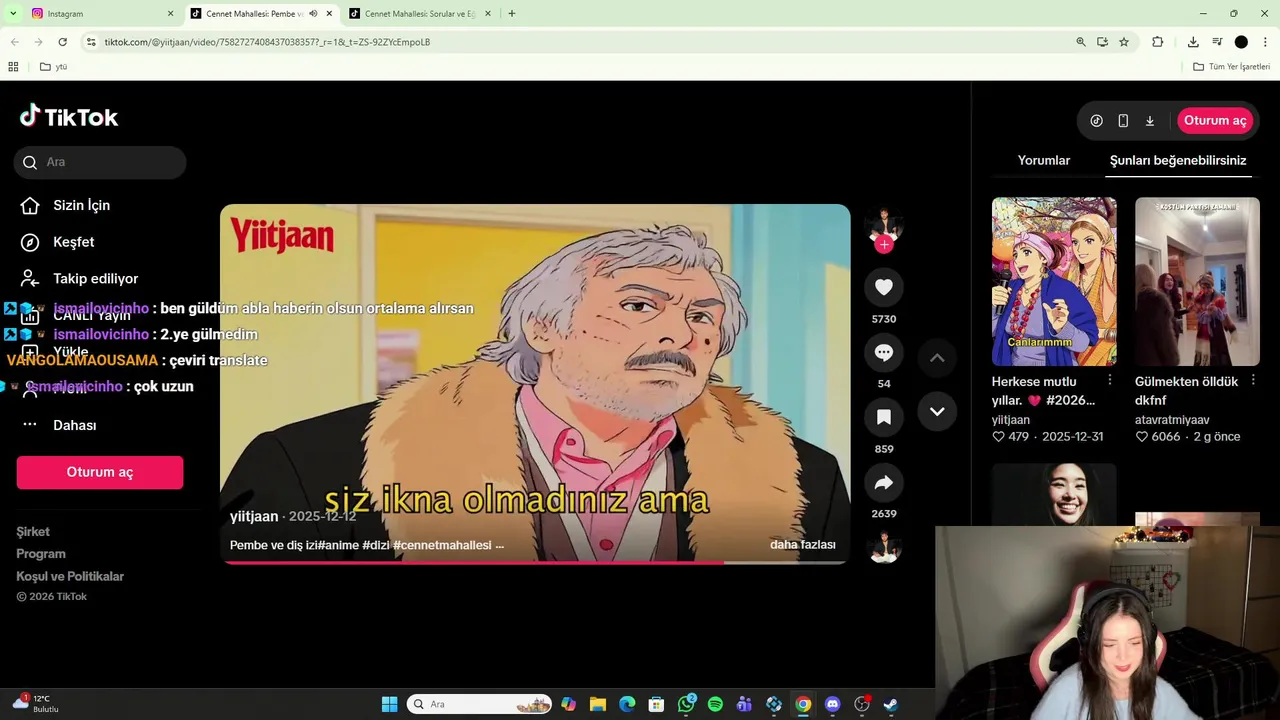The height and width of the screenshot is (720, 1280).
Task: Open the spinning sound disc below share
Action: point(884,546)
